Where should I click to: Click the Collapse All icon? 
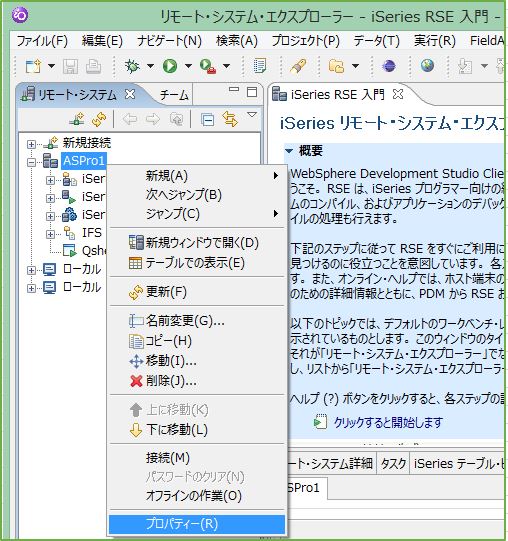[207, 119]
